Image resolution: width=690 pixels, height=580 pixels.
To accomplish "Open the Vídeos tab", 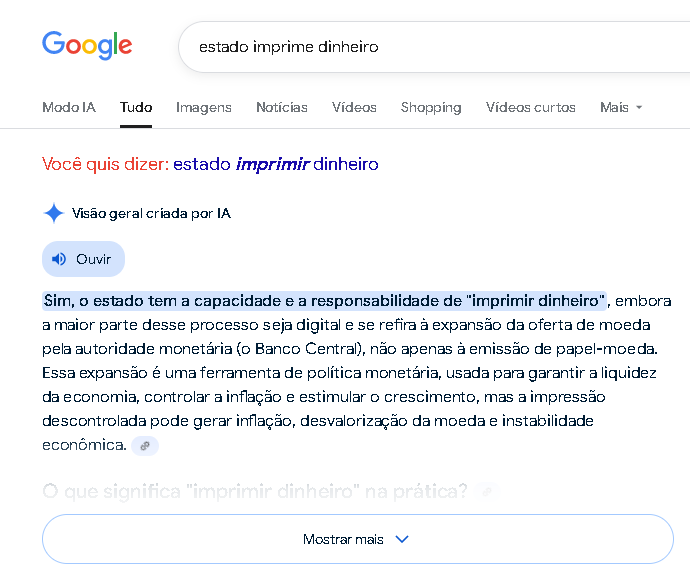I will pos(354,107).
